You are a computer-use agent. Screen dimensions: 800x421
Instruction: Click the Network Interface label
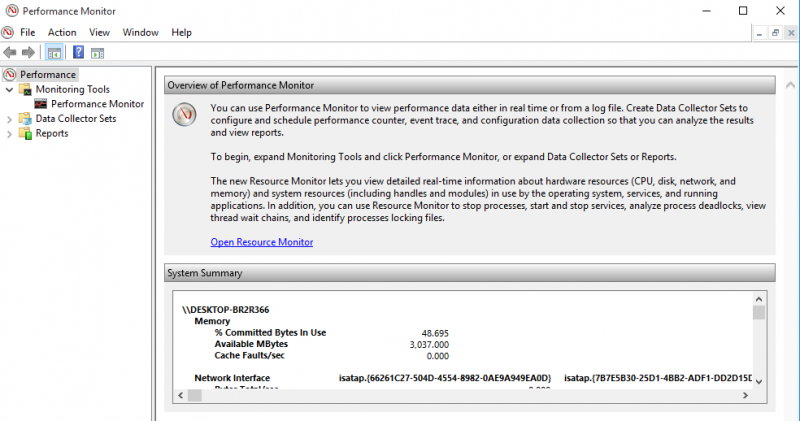232,378
